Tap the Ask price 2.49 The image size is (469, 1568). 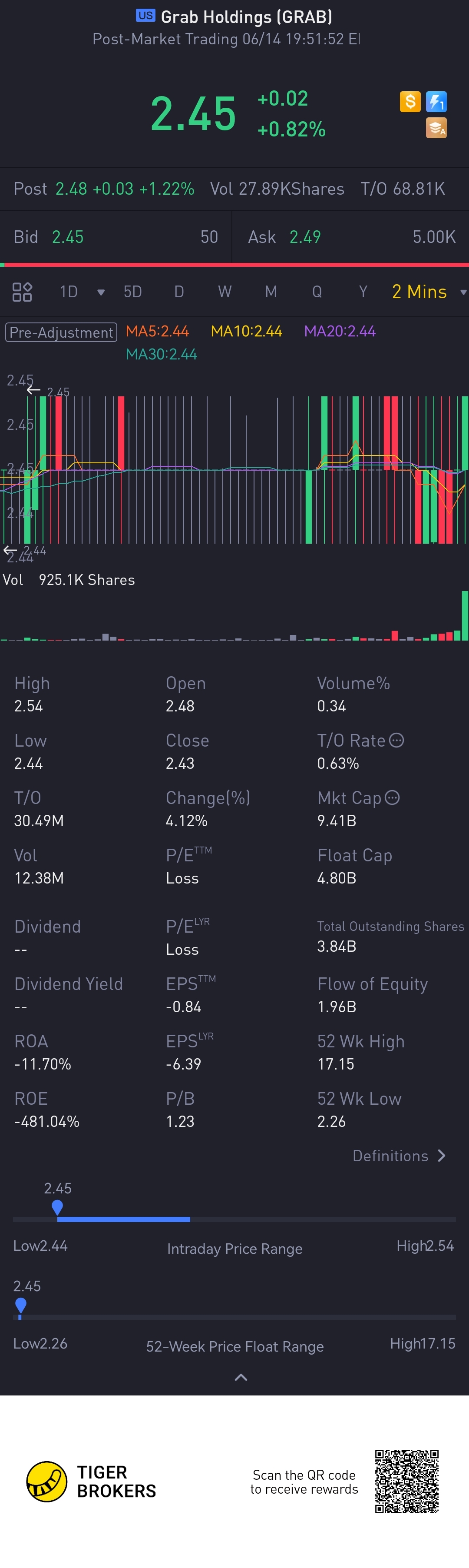coord(305,237)
